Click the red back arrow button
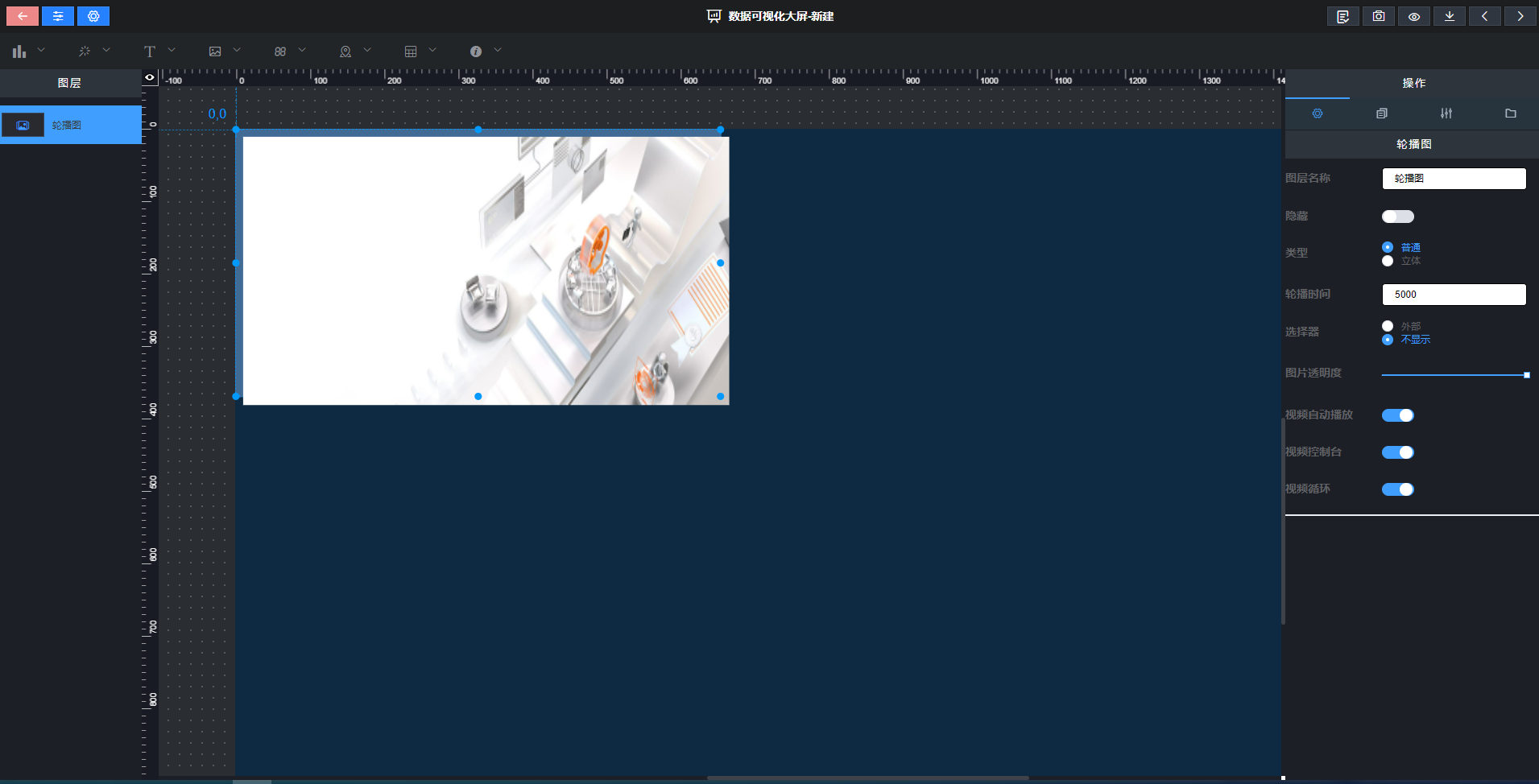The image size is (1539, 784). click(x=23, y=16)
